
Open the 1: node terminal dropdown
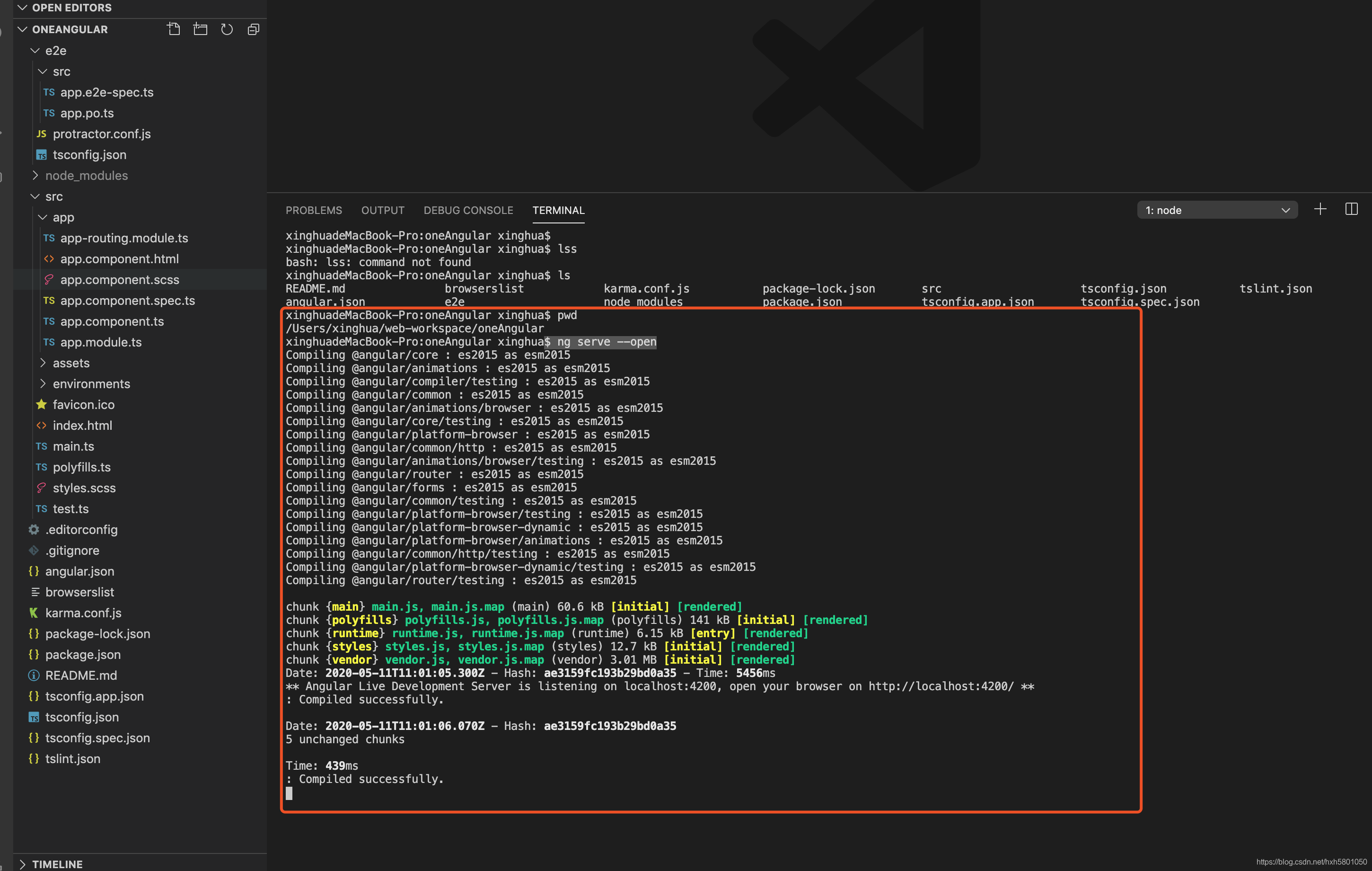point(1217,210)
